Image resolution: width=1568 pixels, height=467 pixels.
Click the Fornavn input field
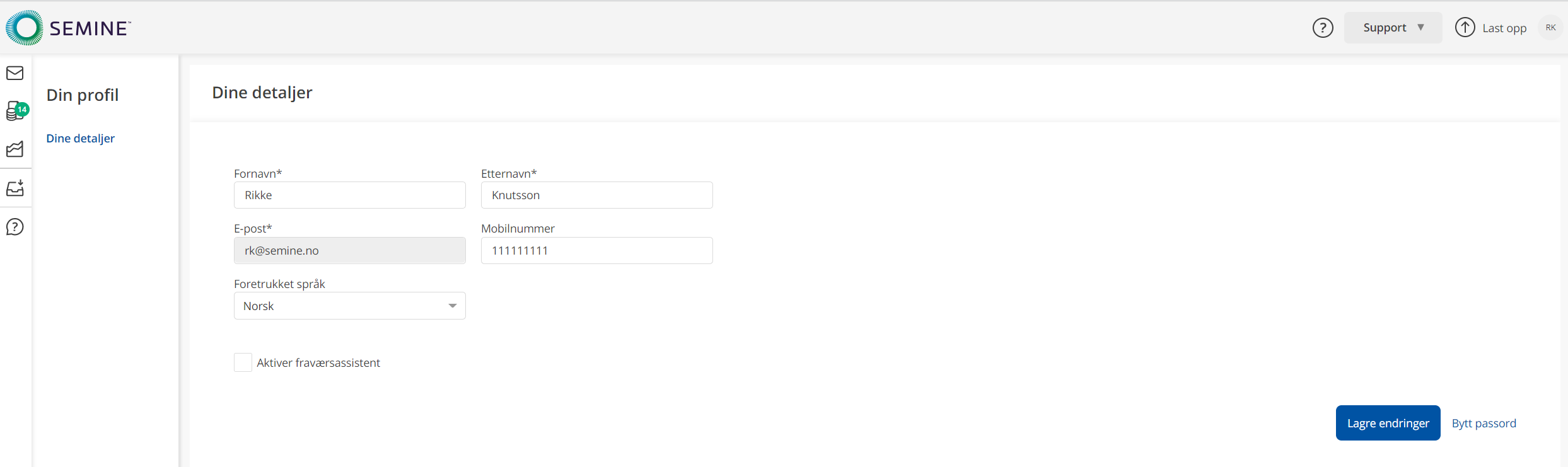click(x=349, y=195)
